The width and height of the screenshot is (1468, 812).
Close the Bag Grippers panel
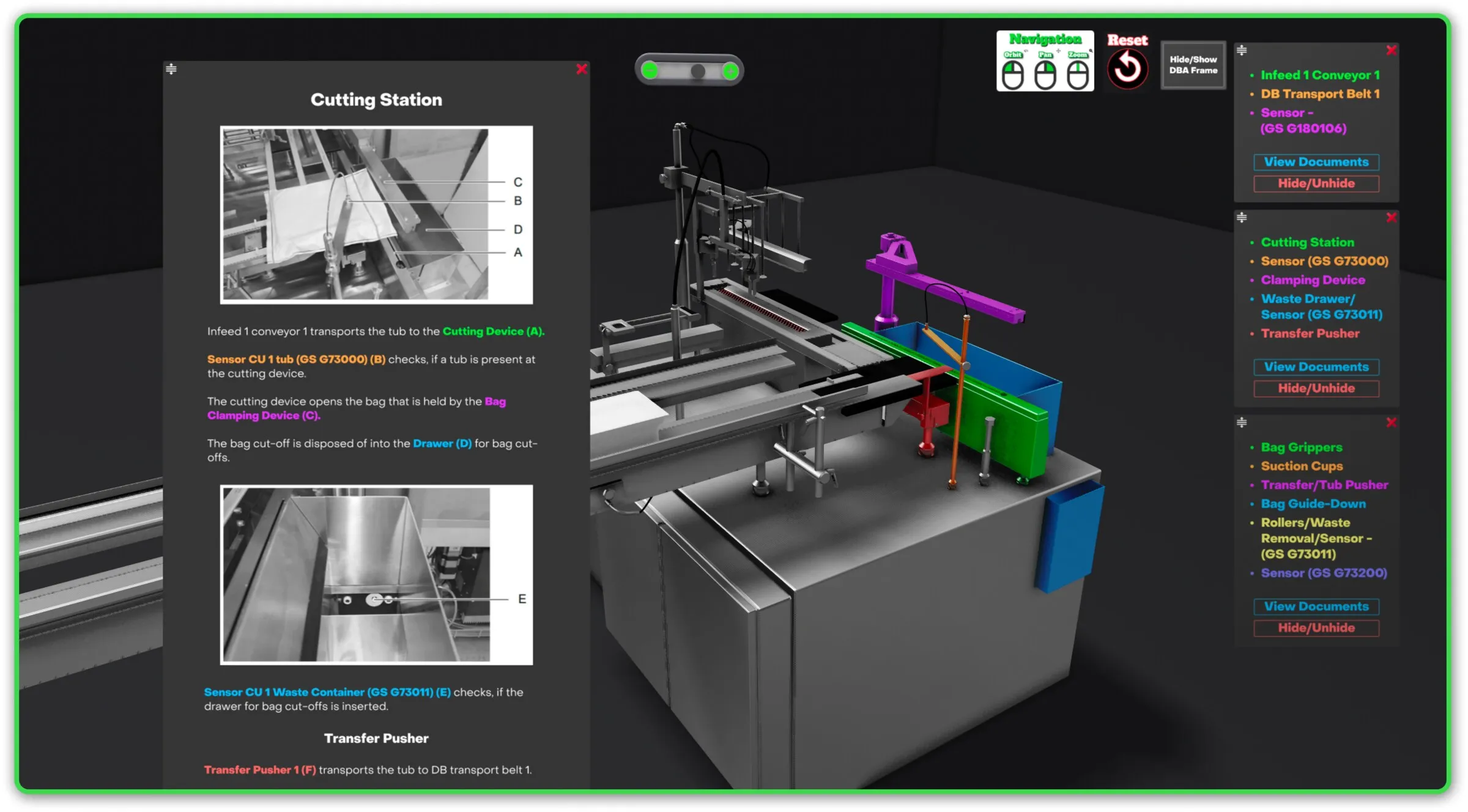[1391, 423]
